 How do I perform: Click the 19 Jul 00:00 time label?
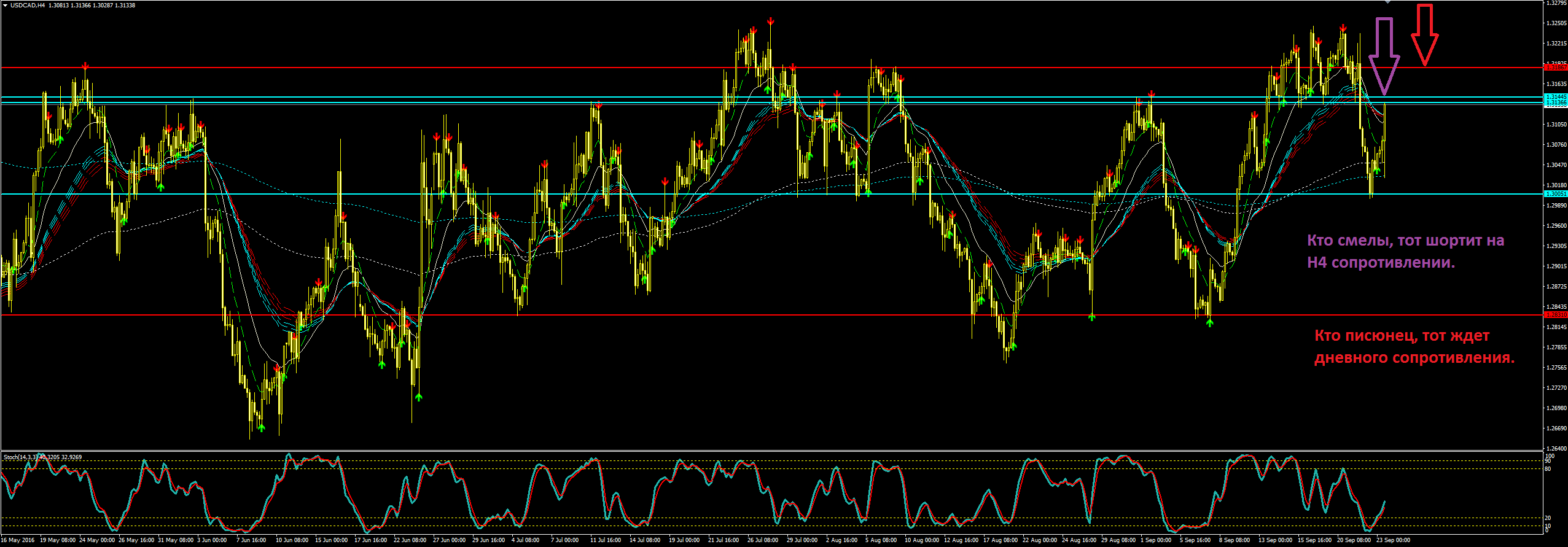(685, 540)
